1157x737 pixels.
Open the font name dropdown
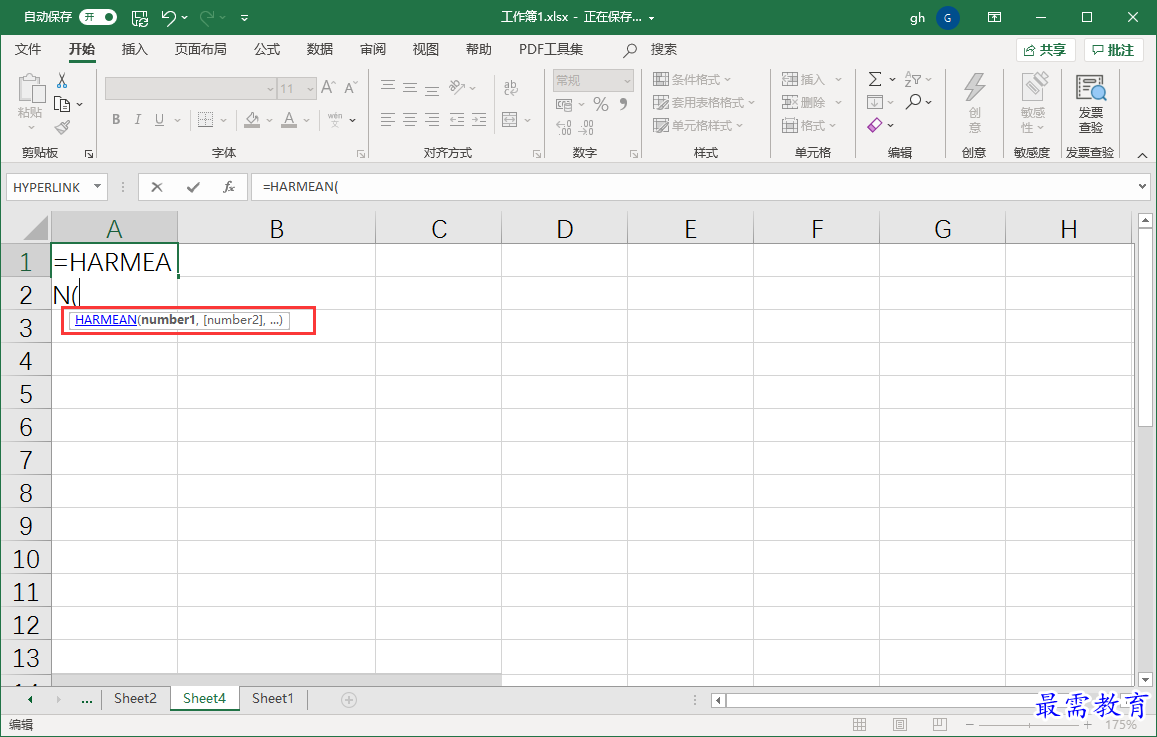(269, 89)
